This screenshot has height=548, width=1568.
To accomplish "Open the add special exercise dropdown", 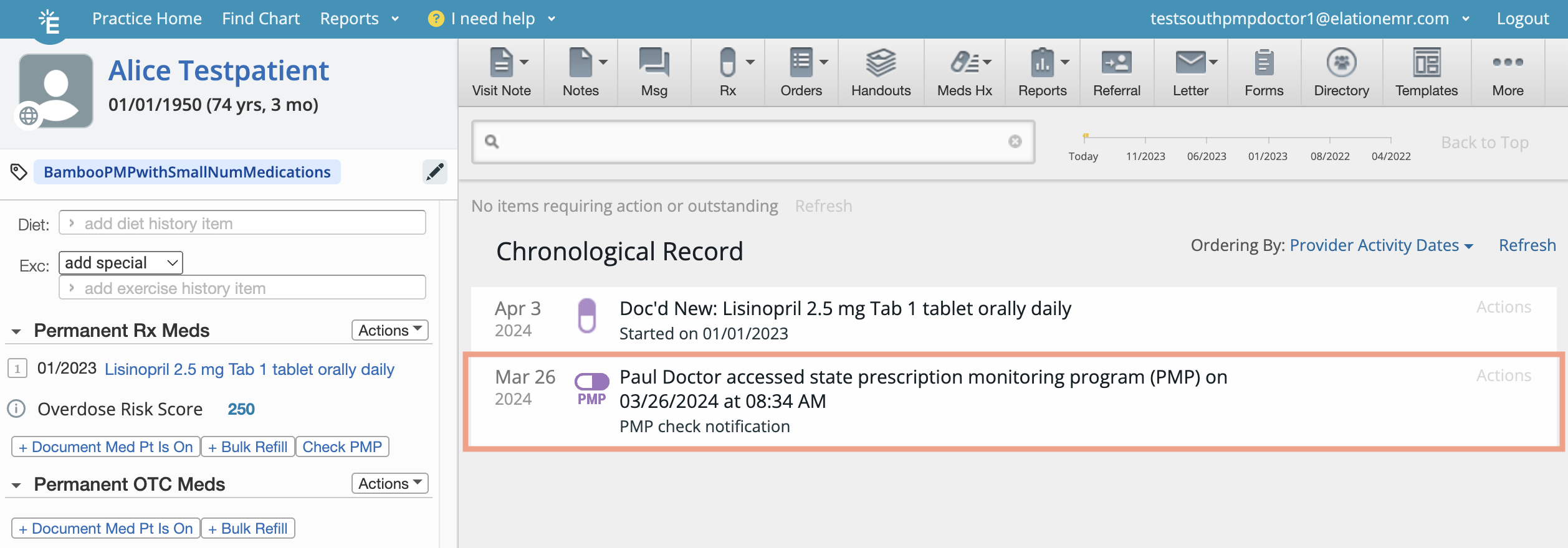I will 121,263.
